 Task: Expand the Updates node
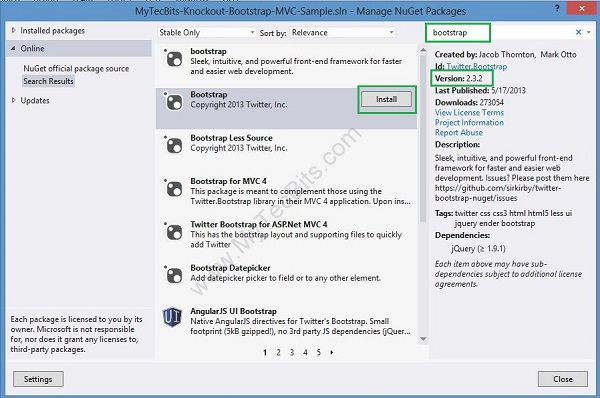[x=14, y=100]
